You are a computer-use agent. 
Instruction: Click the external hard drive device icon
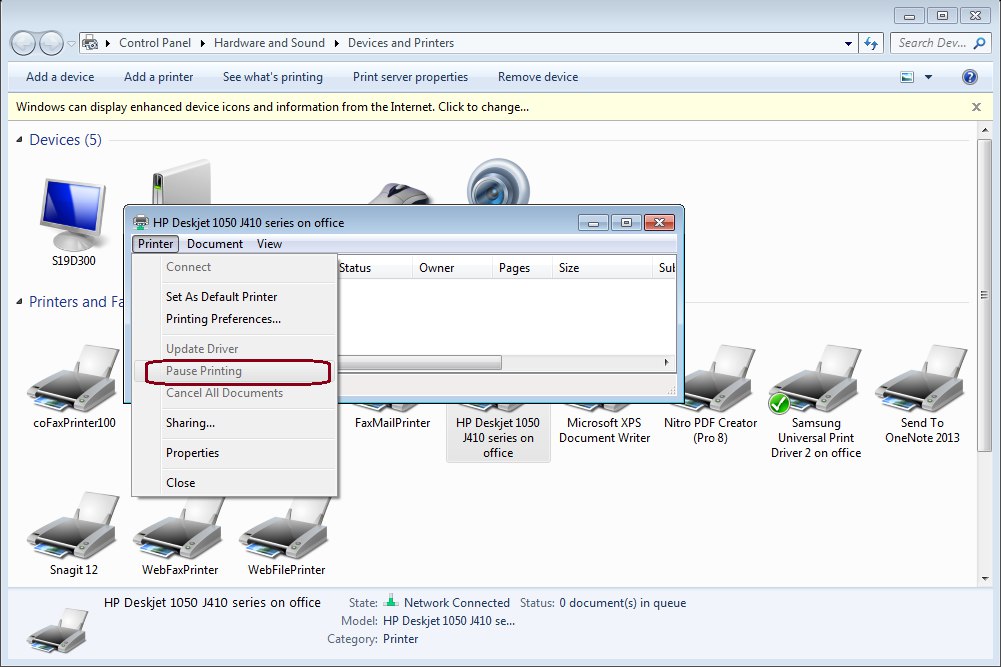pyautogui.click(x=181, y=182)
